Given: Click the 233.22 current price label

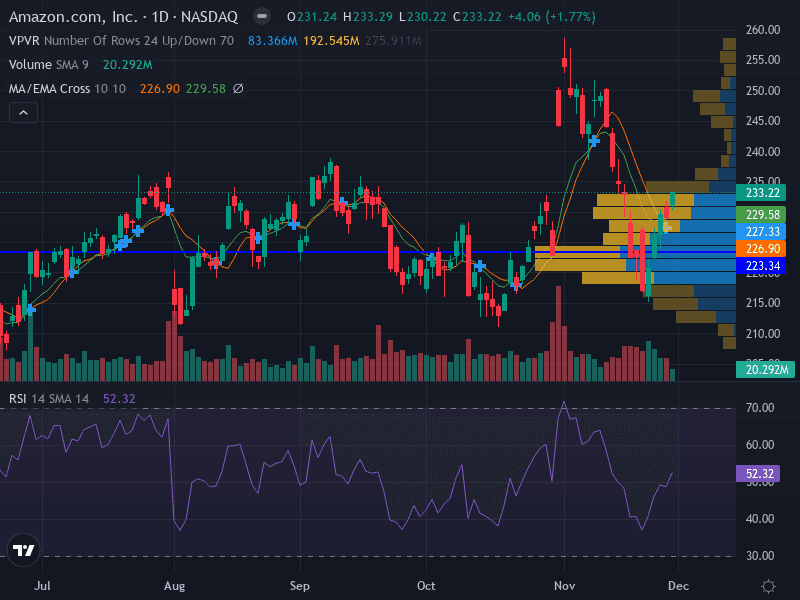Looking at the screenshot, I should tap(762, 193).
